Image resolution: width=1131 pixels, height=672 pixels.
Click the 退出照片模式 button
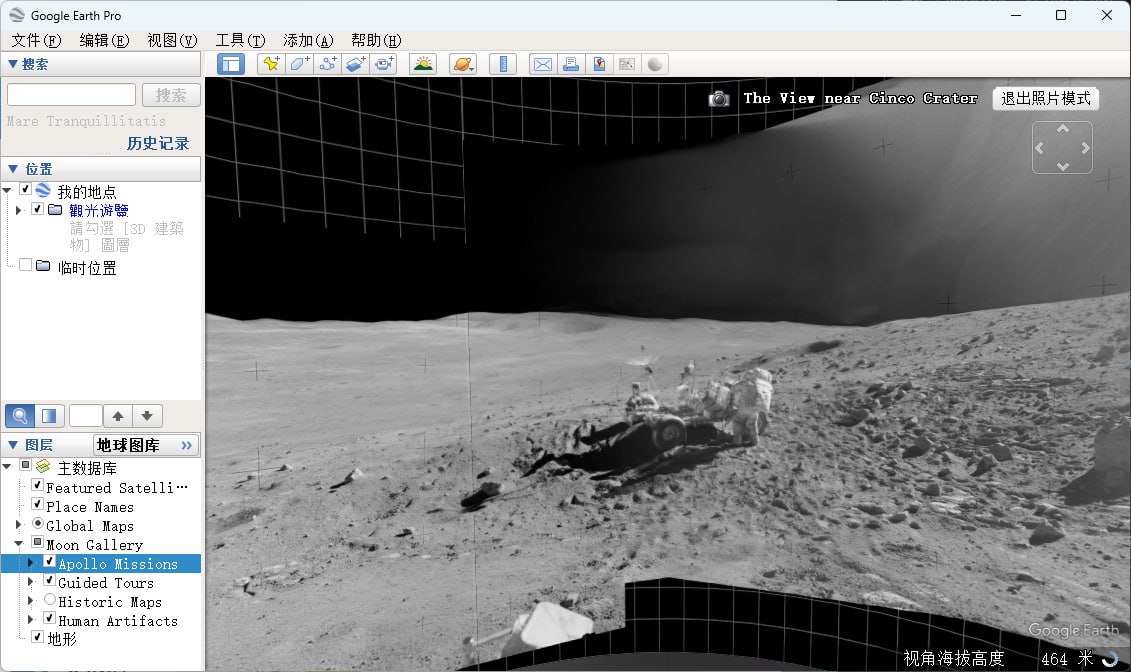point(1044,98)
